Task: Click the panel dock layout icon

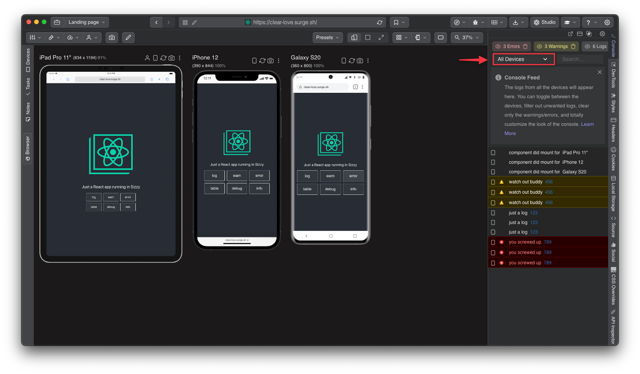Action: tap(580, 34)
